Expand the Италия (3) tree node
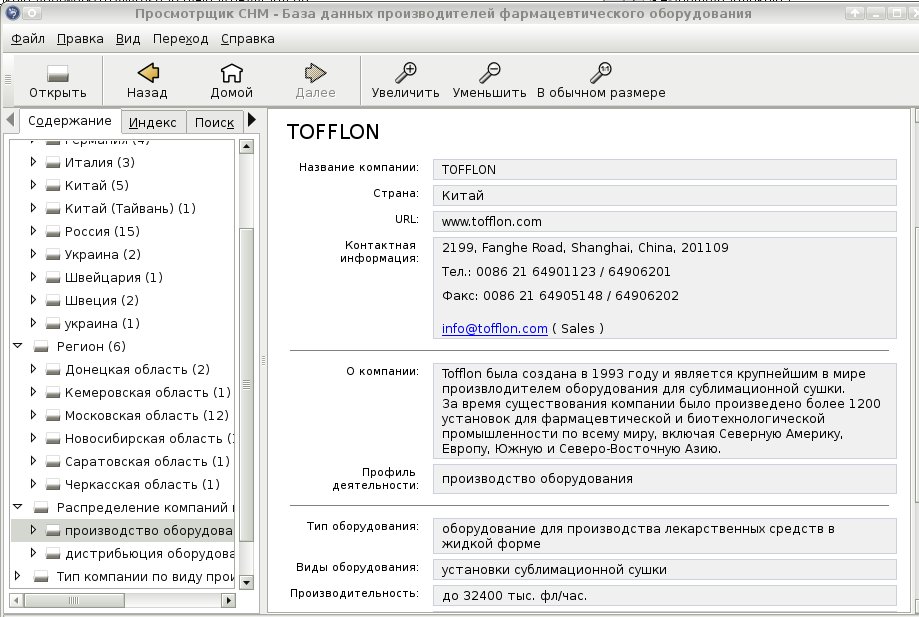The height and width of the screenshot is (617, 919). (x=33, y=162)
